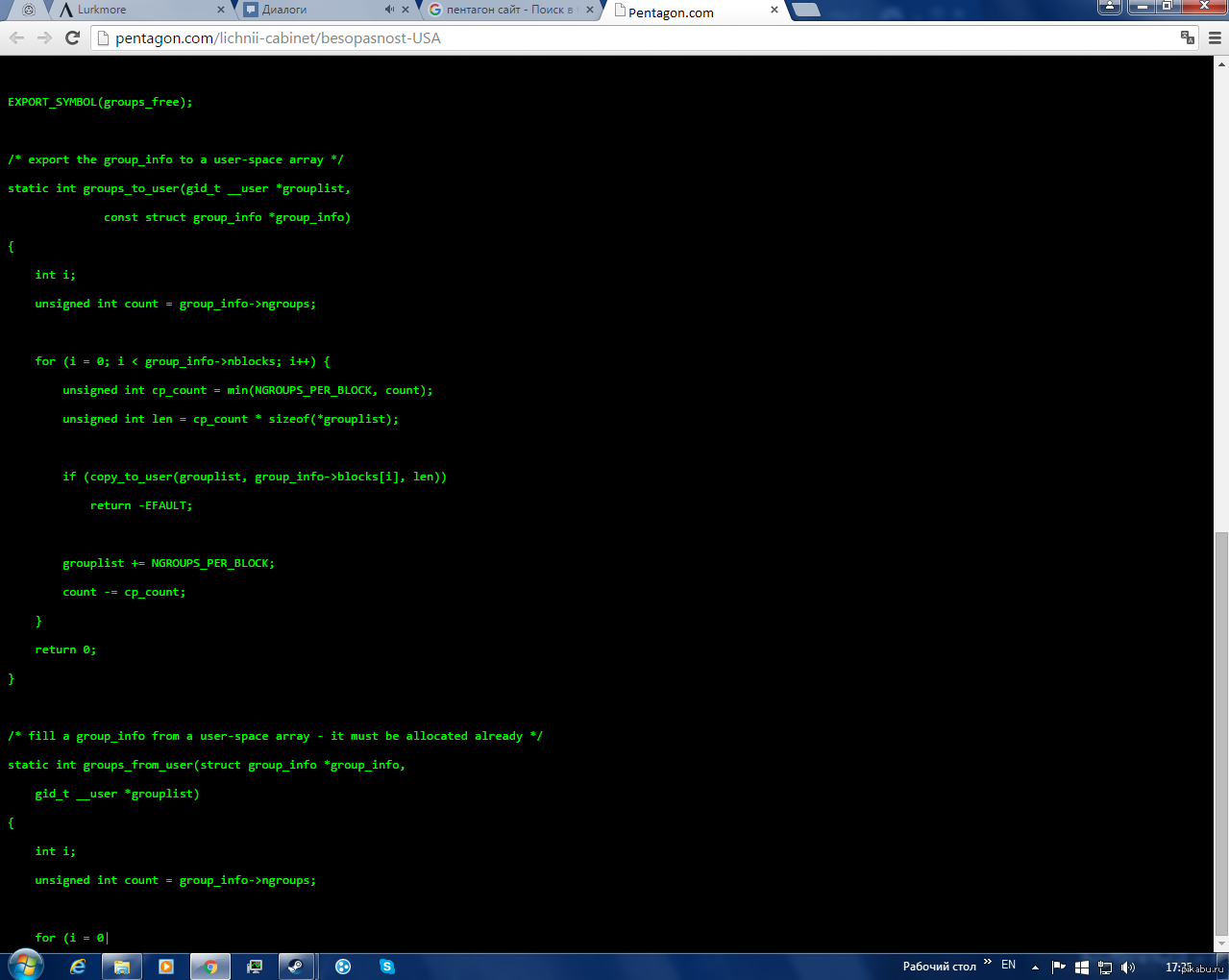This screenshot has height=980, width=1229.
Task: Open a new tab
Action: point(805,10)
